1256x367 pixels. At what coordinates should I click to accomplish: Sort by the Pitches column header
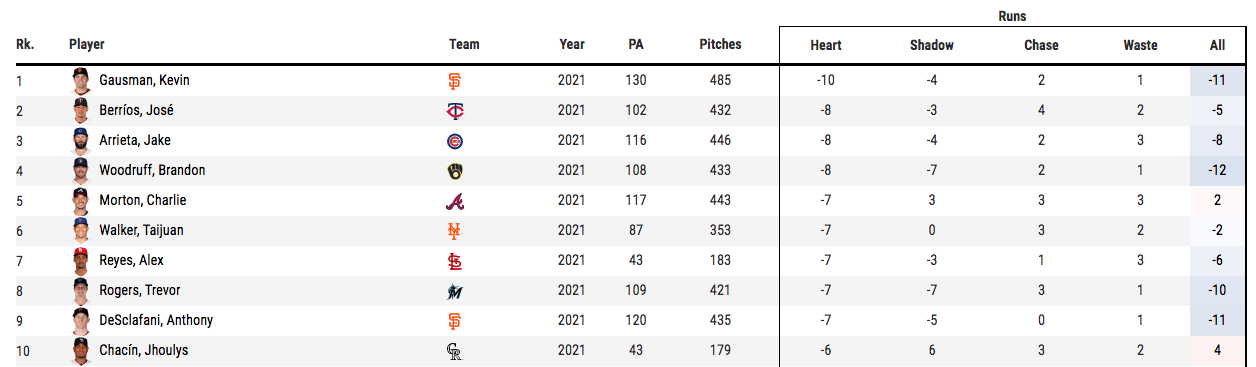(720, 44)
